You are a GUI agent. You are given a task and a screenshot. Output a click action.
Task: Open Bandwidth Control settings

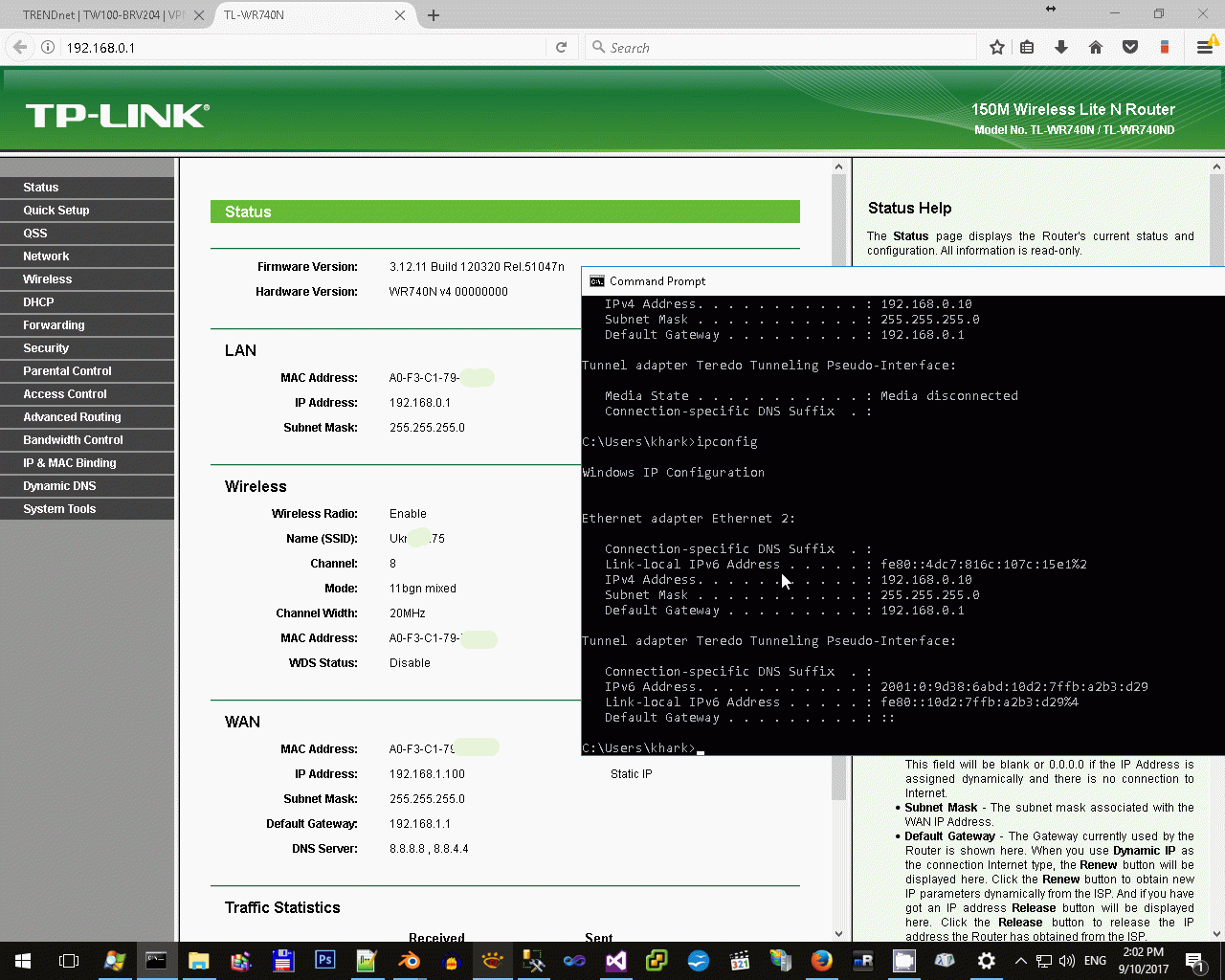87,440
